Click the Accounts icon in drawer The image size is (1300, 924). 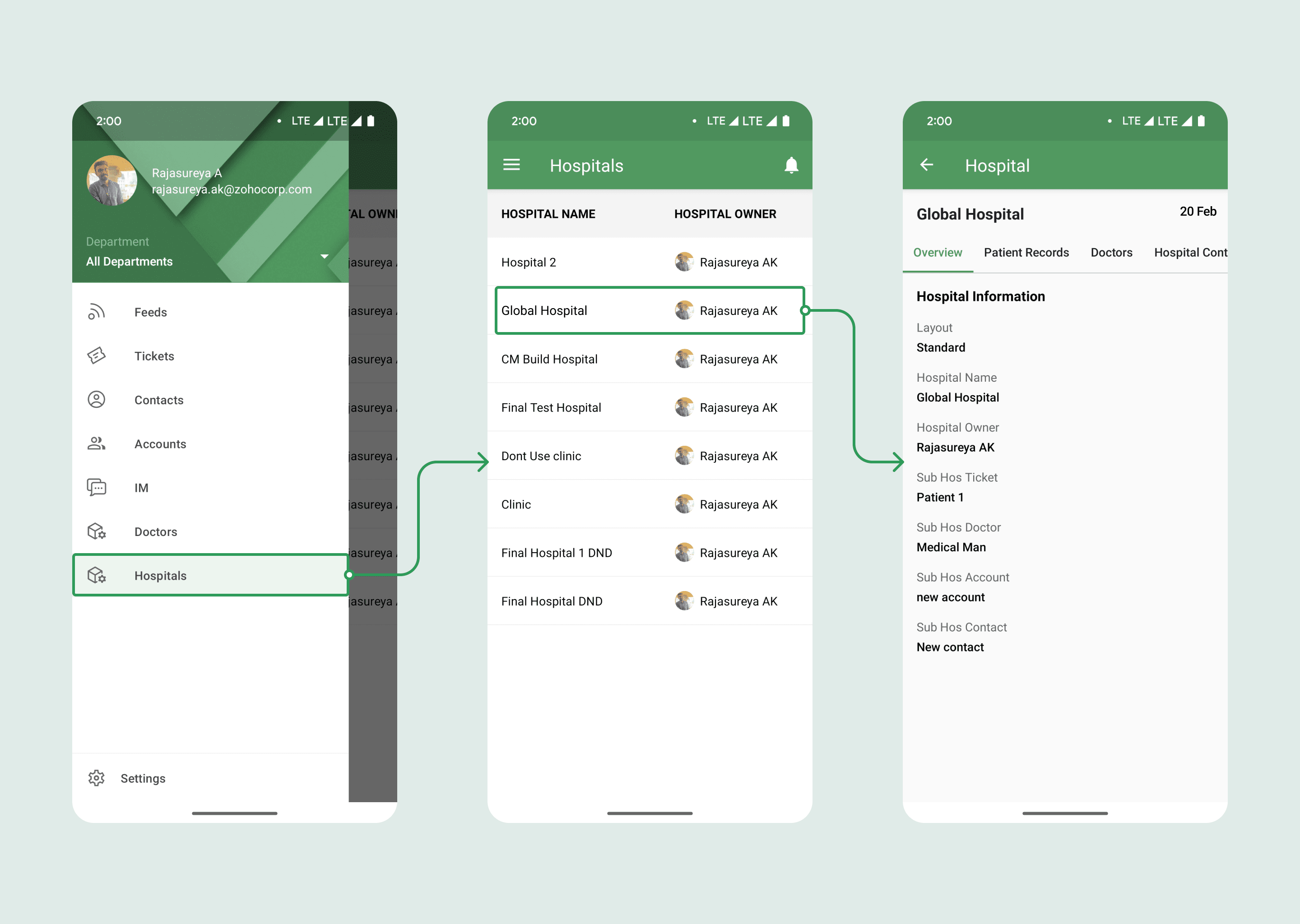(96, 443)
